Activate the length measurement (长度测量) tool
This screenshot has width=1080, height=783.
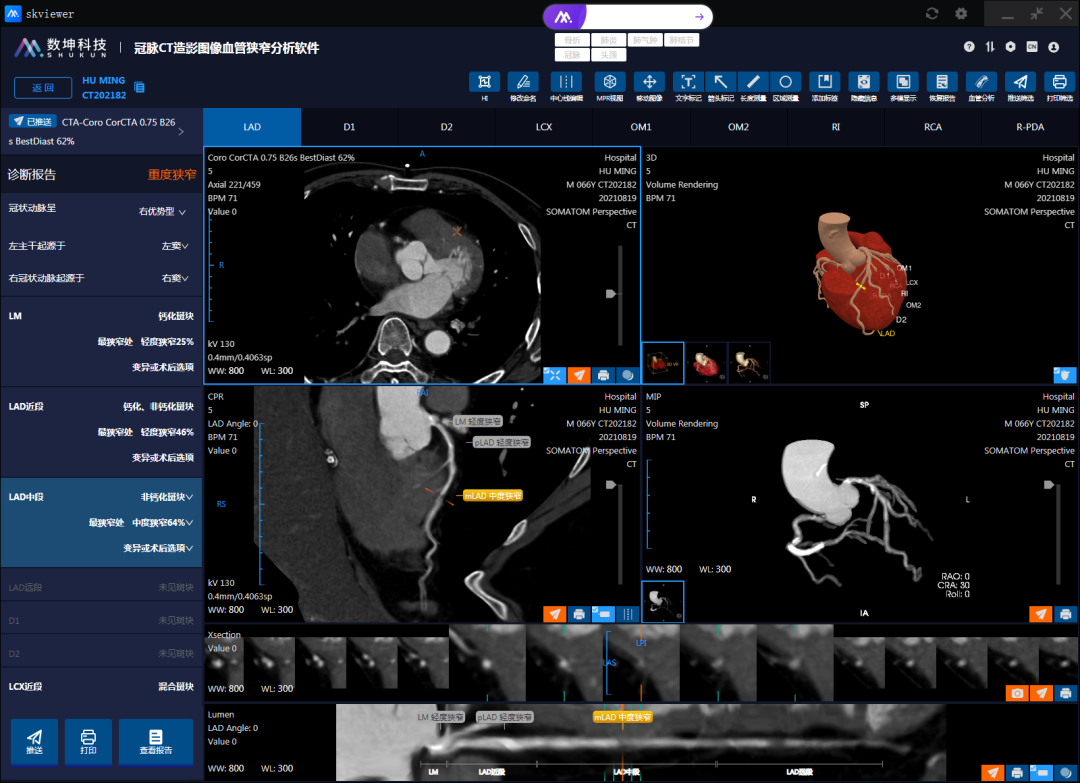tap(753, 83)
